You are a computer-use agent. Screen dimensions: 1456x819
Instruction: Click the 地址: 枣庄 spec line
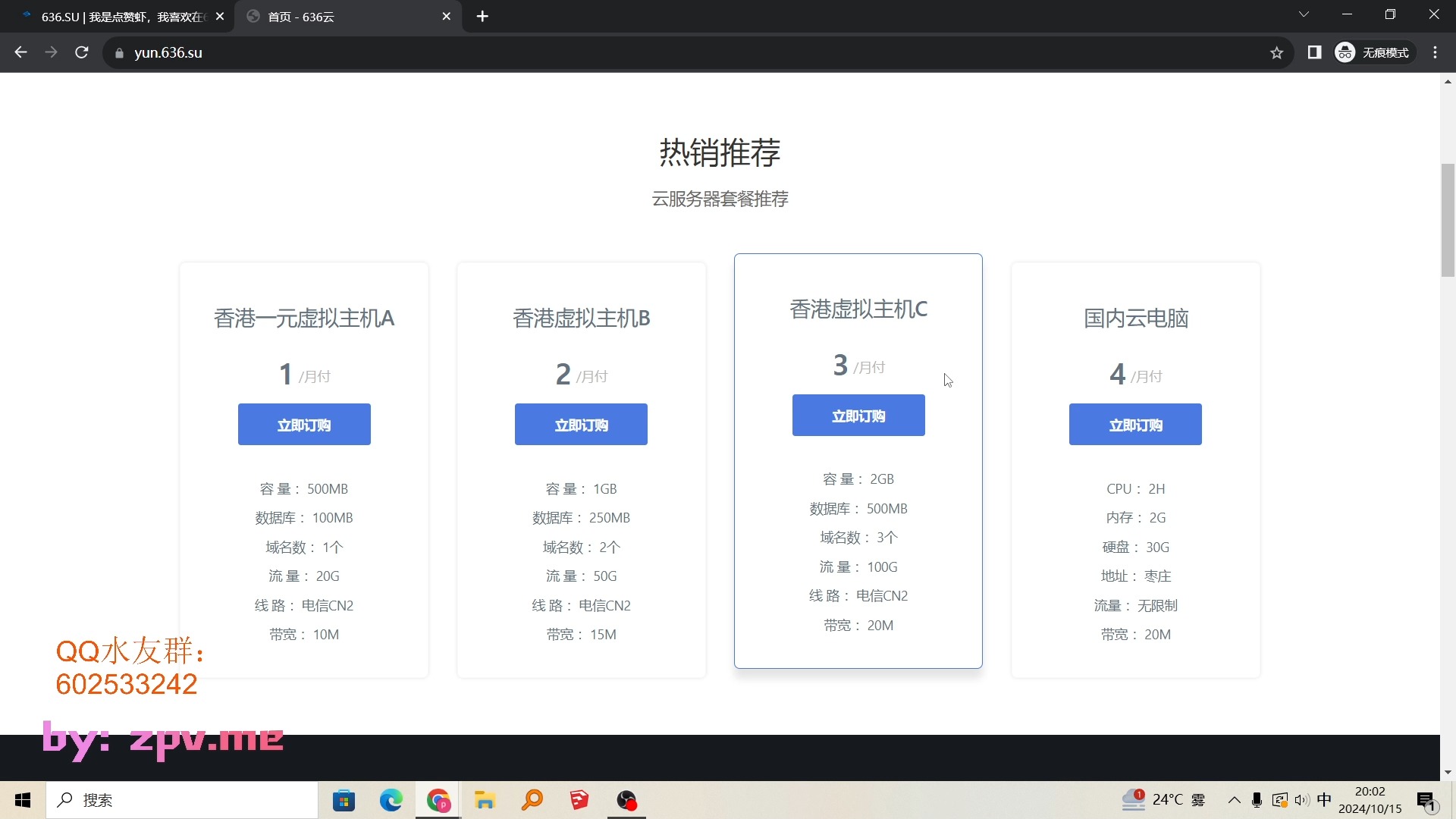click(1135, 576)
